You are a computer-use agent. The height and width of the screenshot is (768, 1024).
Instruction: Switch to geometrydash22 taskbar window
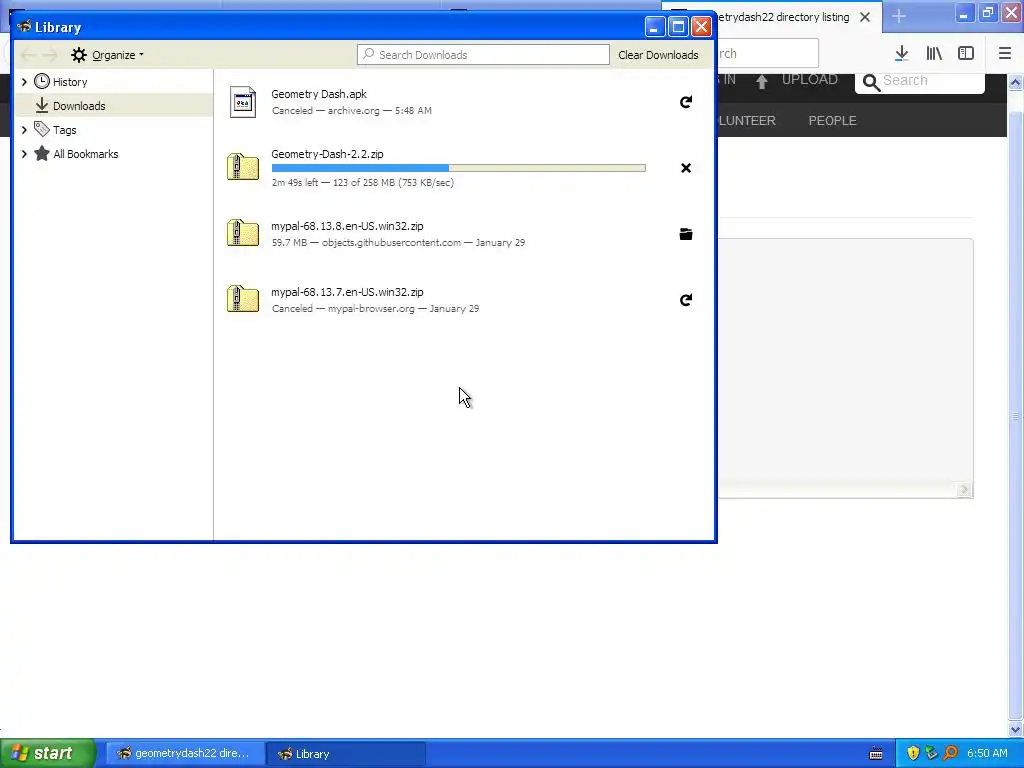pyautogui.click(x=185, y=754)
